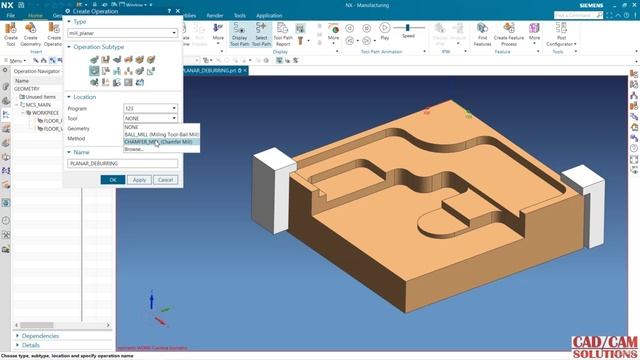Select last operation subtype icon in bottom row
640x360 pixels.
tap(140, 82)
